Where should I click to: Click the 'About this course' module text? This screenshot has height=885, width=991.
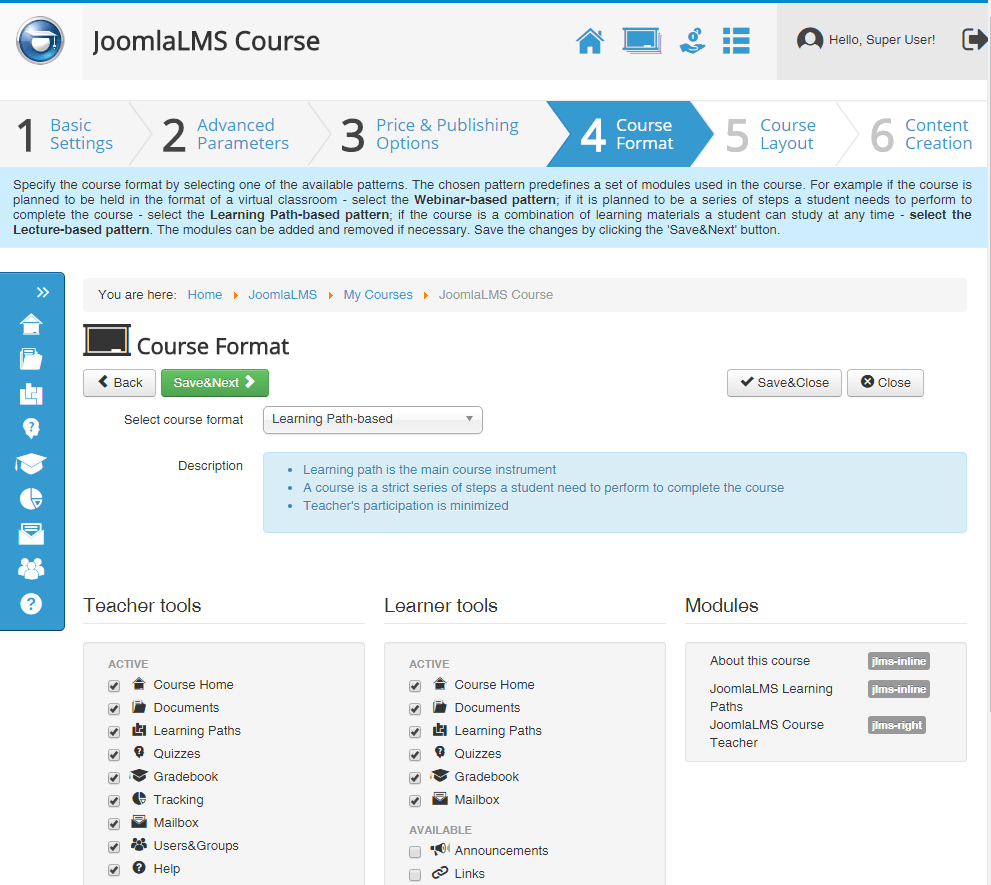(760, 661)
